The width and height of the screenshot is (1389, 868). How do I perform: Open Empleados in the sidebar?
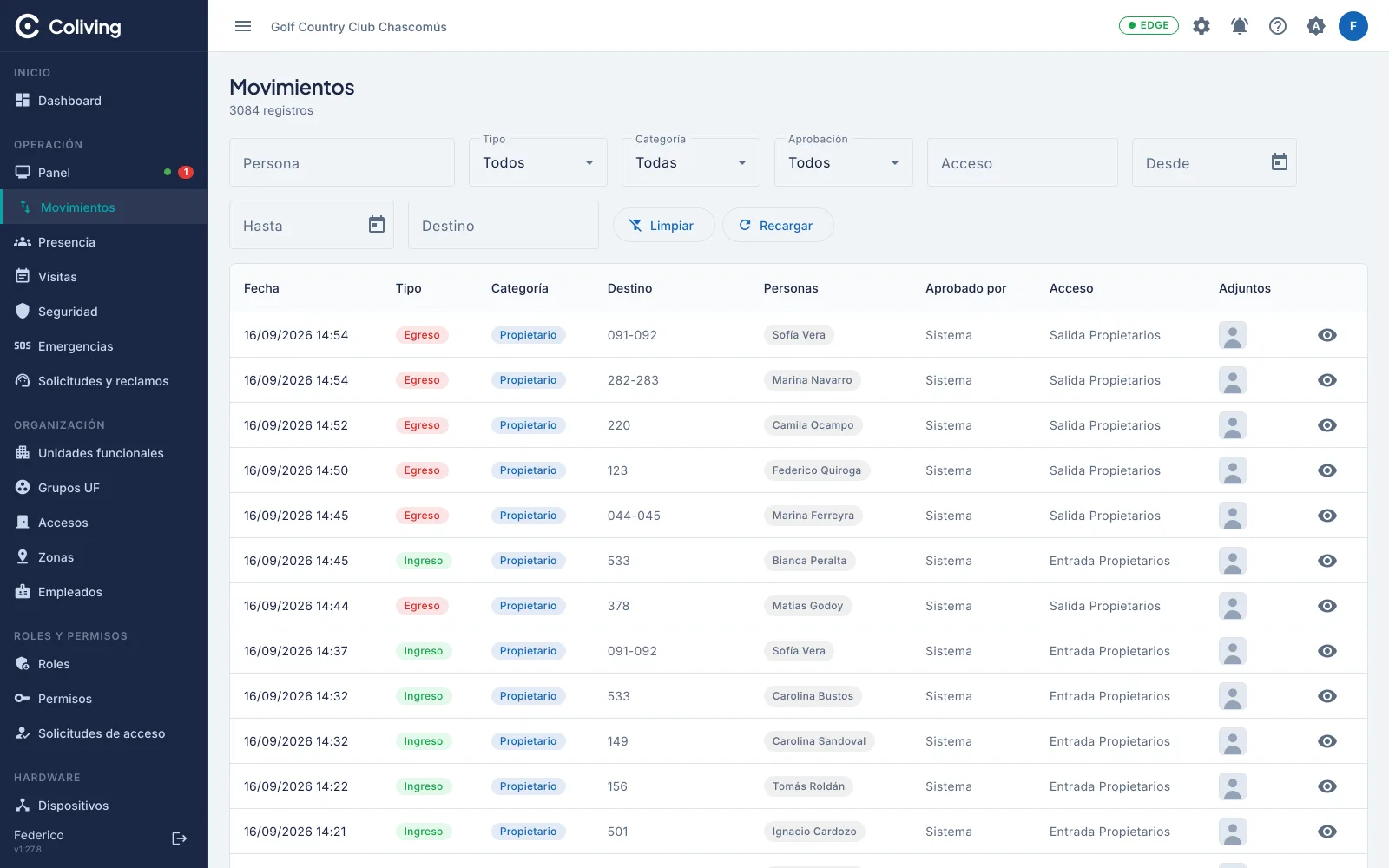(x=104, y=592)
